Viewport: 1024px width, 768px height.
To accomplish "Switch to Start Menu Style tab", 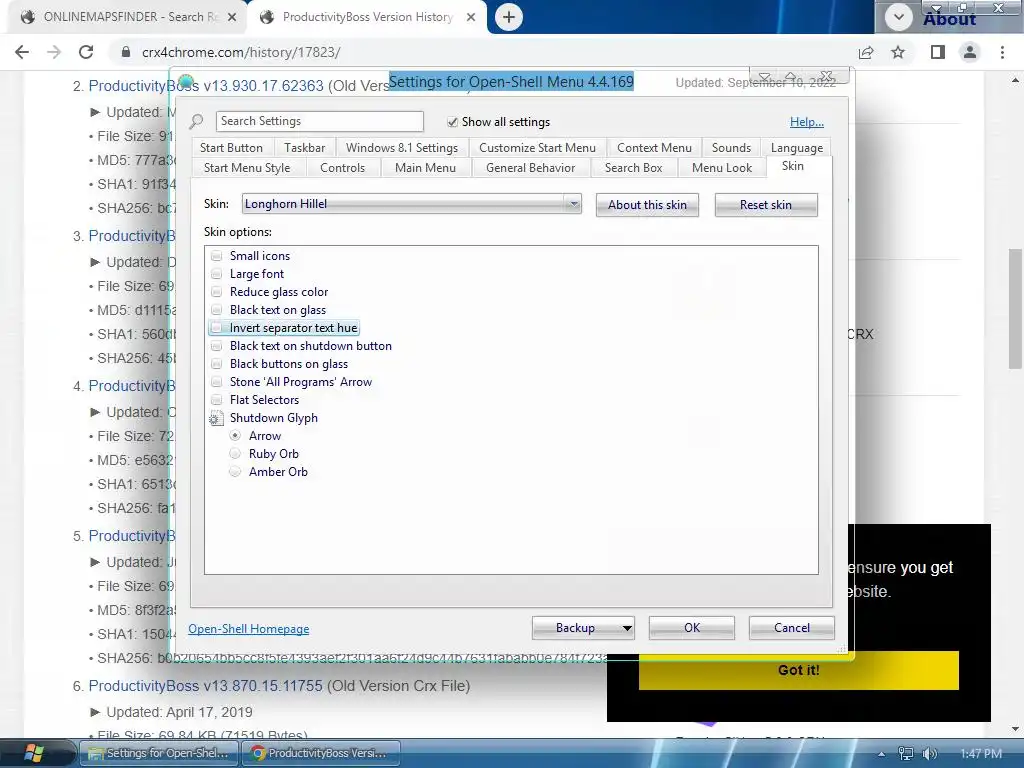I will [x=247, y=168].
